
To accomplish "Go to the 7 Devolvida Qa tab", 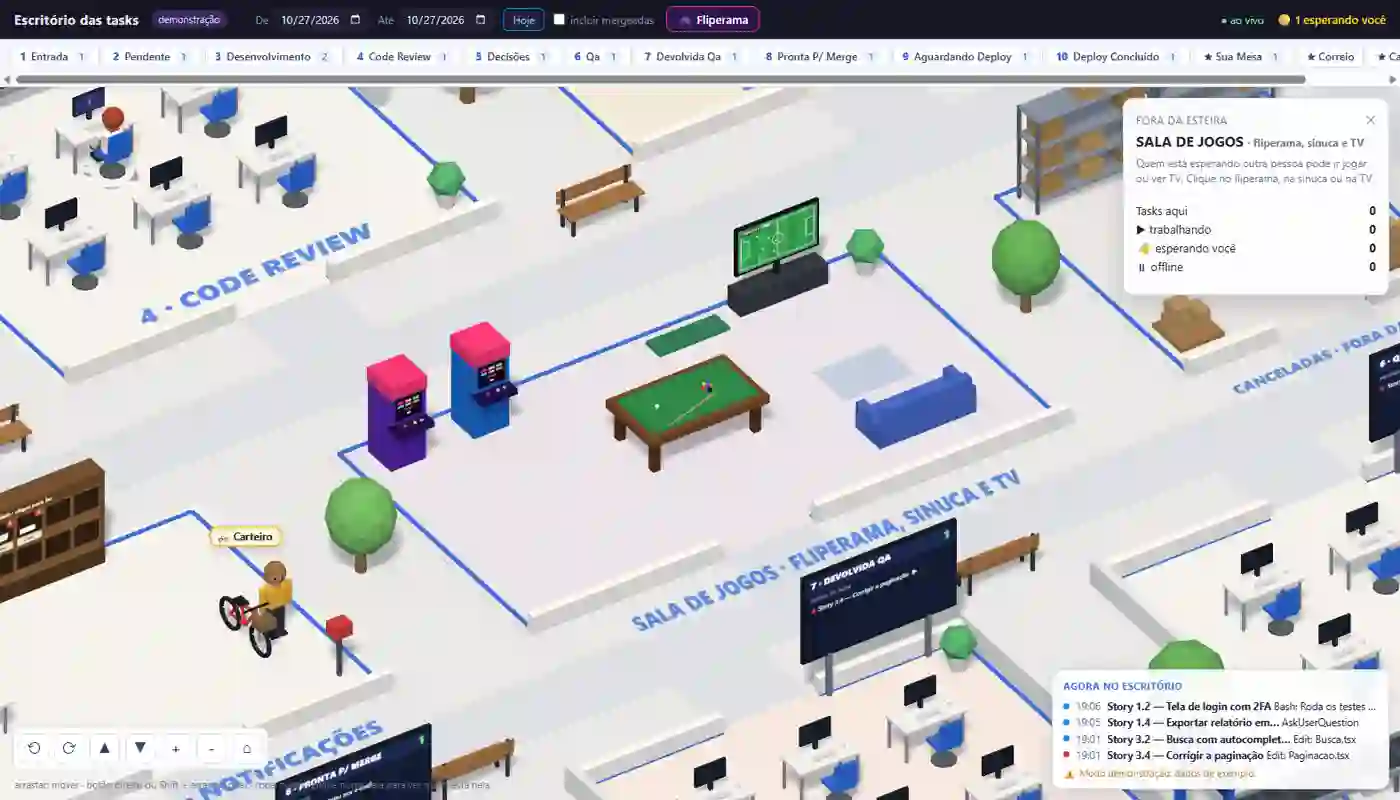I will click(x=691, y=57).
